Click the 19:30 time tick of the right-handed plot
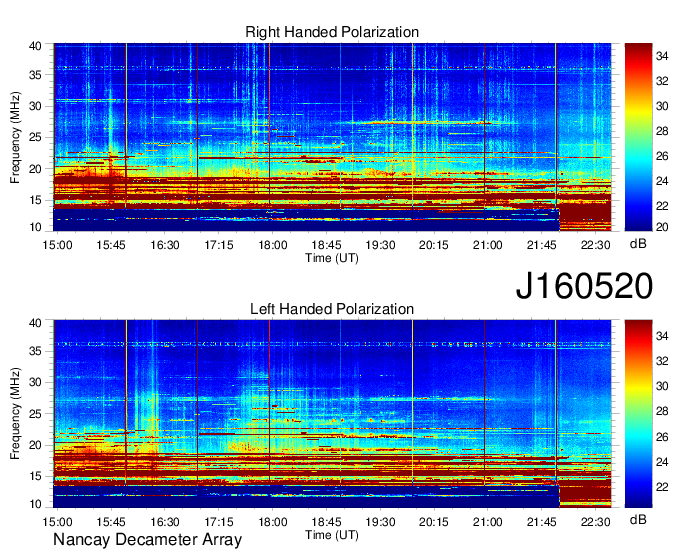This screenshot has width=680, height=552. click(x=380, y=245)
